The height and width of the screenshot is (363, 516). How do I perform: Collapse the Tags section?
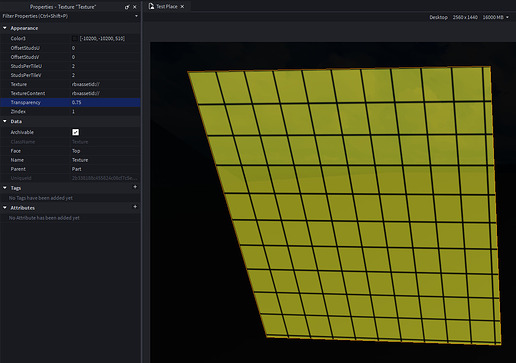5,188
